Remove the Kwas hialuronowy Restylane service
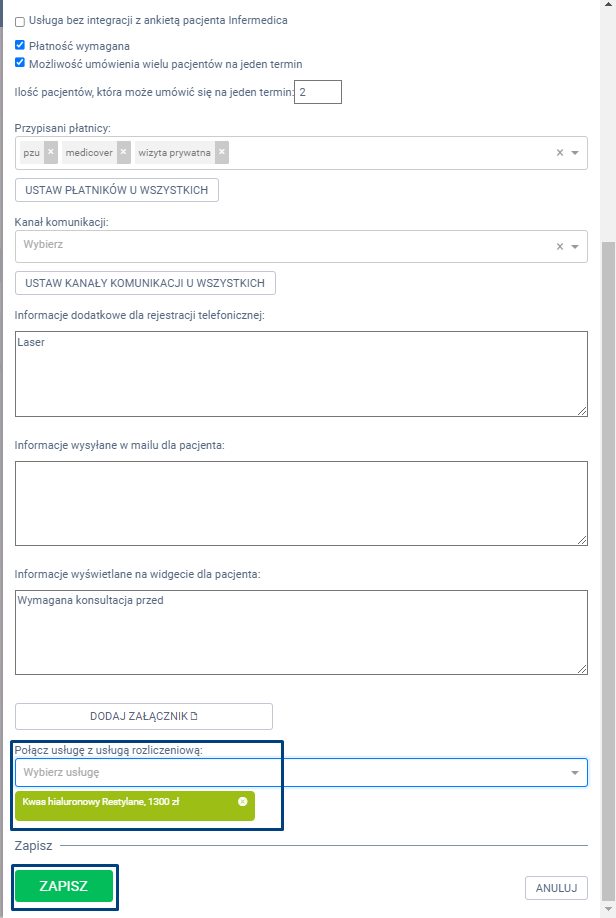The height and width of the screenshot is (918, 616). (243, 802)
